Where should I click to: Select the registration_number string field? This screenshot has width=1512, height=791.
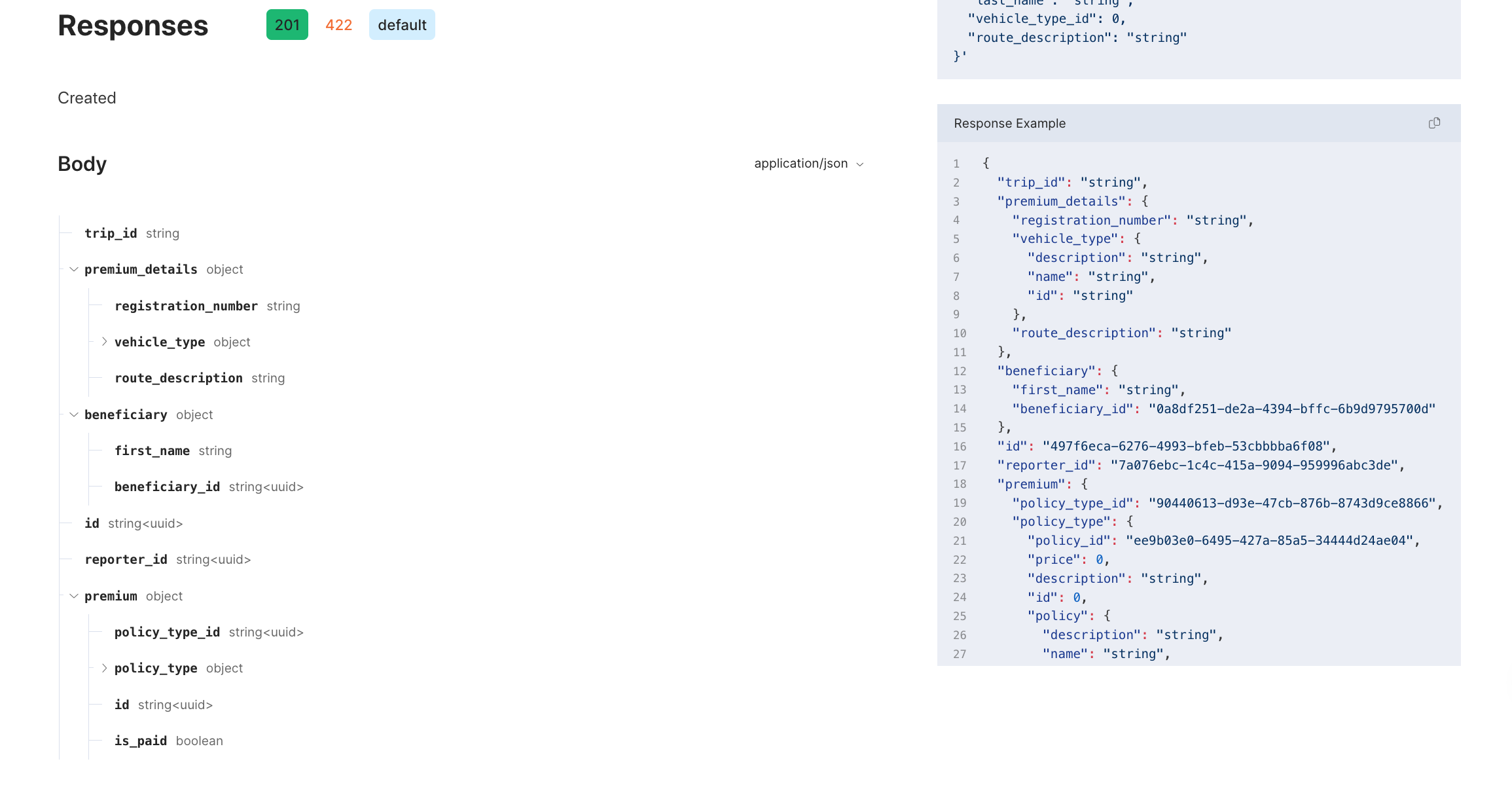[x=186, y=306]
